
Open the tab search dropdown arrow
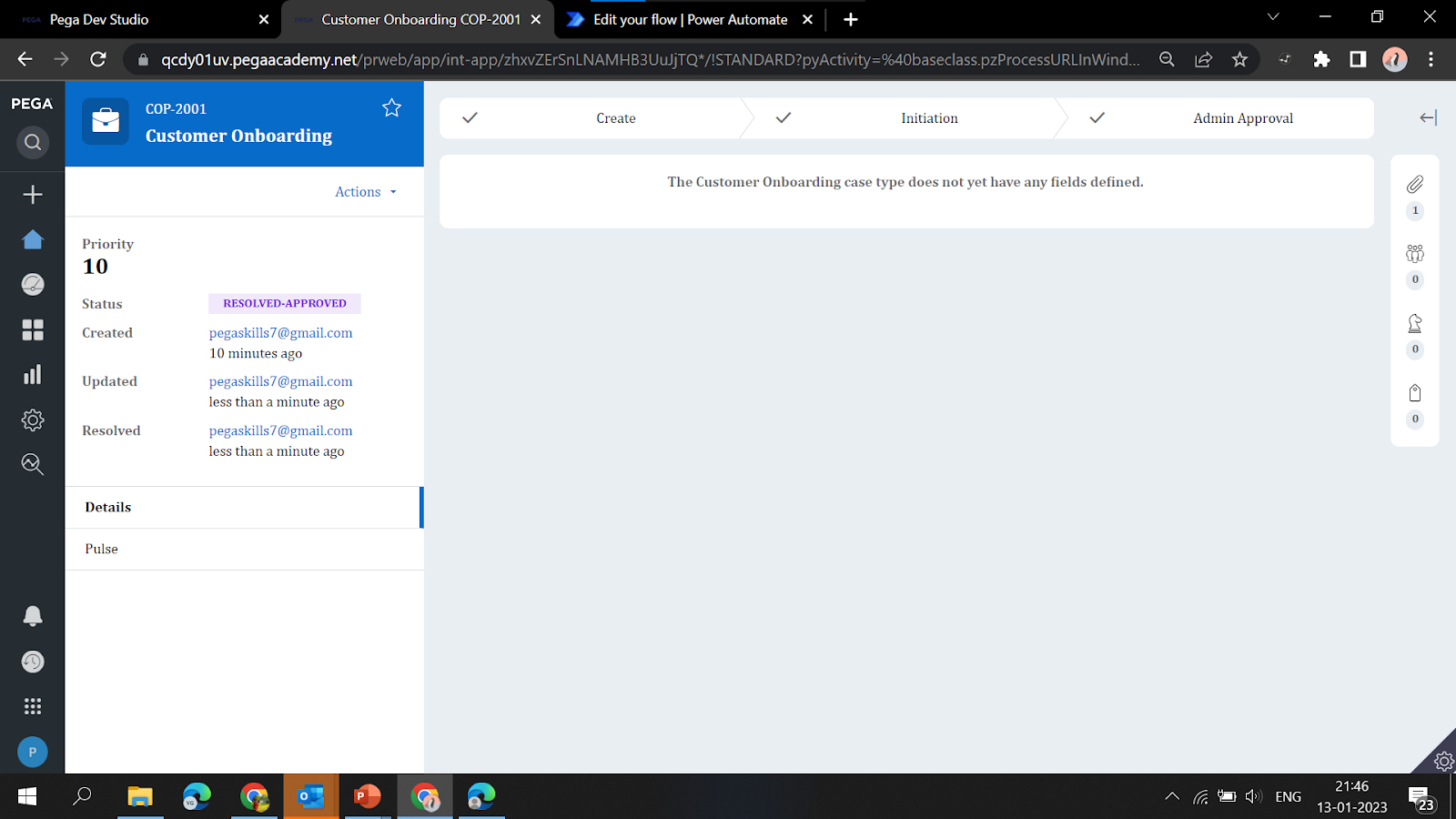(1273, 16)
